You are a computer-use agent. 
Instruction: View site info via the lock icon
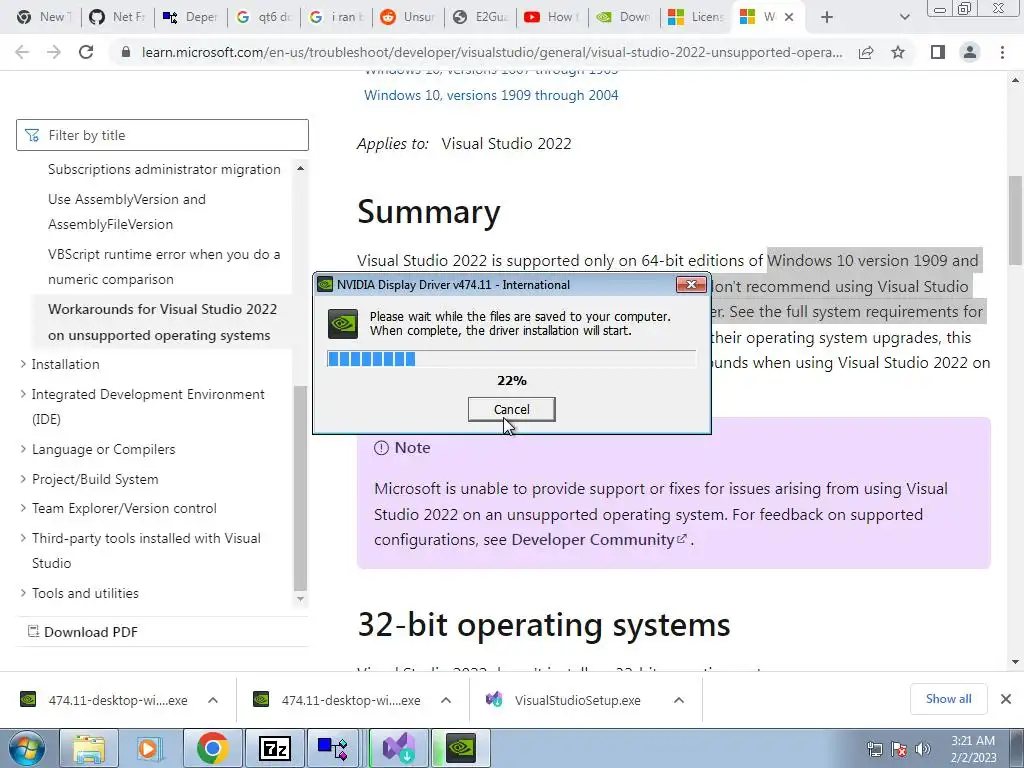[126, 52]
